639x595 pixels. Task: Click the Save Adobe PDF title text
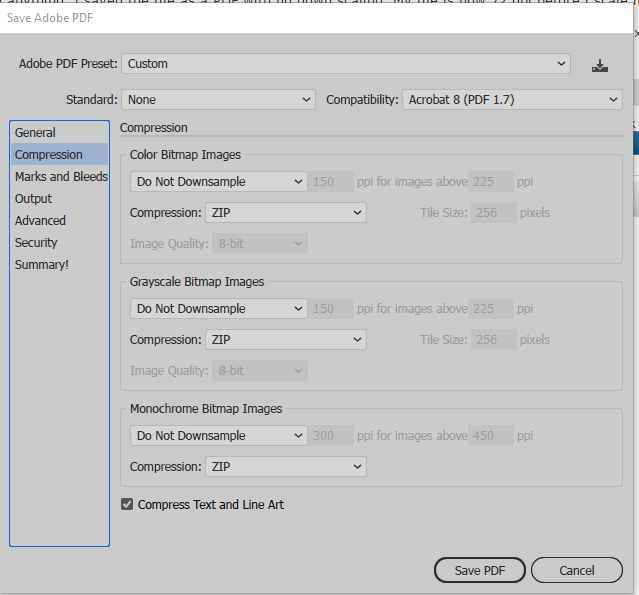[x=50, y=18]
